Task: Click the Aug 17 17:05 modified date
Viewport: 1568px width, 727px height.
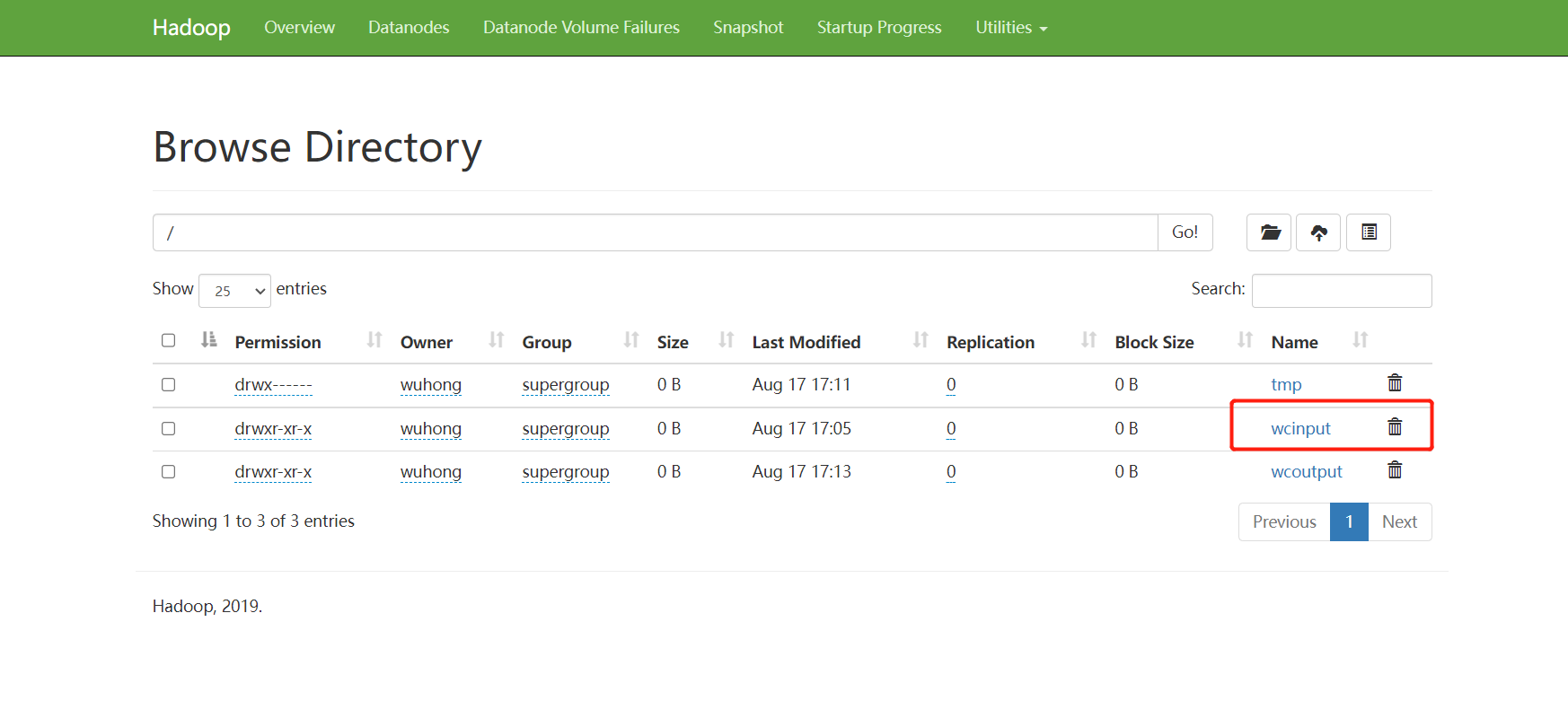Action: tap(801, 428)
